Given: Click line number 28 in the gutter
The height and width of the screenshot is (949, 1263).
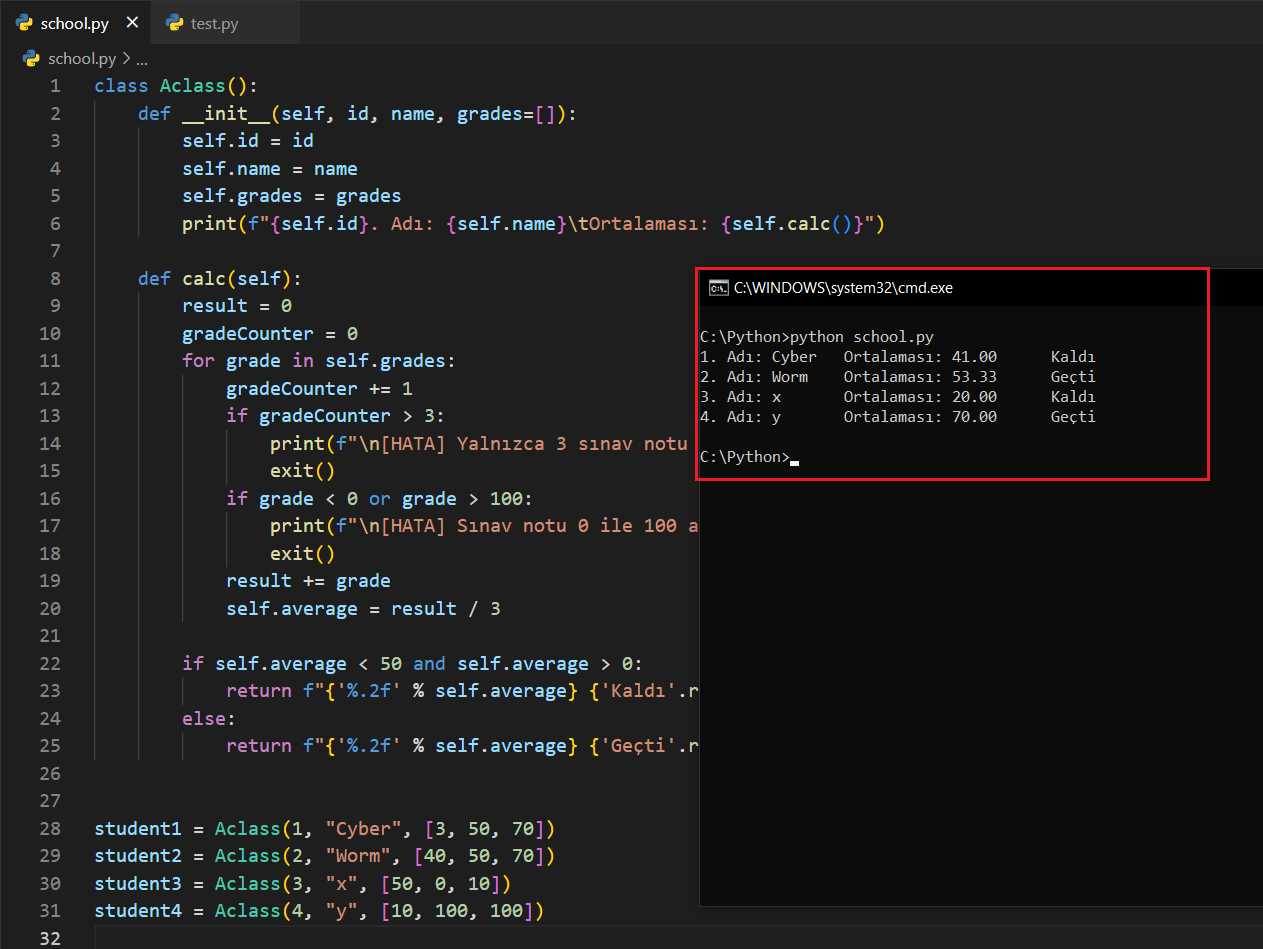Looking at the screenshot, I should 50,828.
